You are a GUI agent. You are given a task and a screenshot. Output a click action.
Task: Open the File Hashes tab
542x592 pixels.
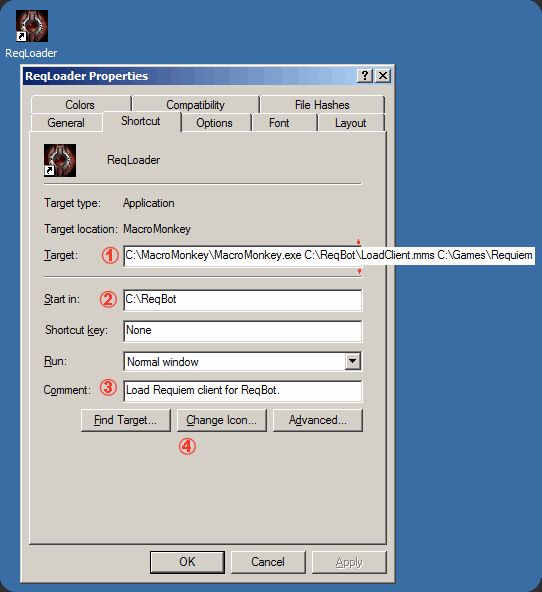[322, 104]
